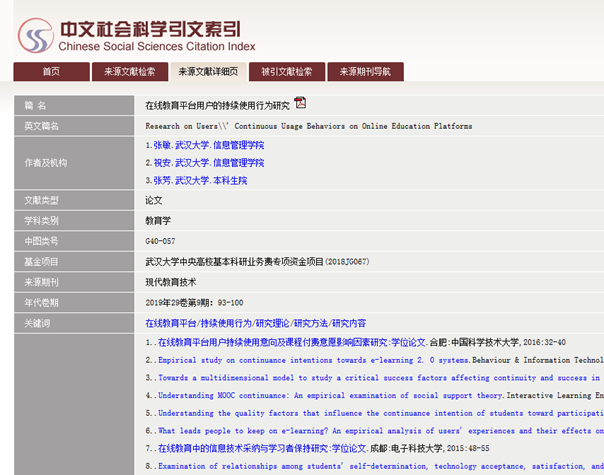Click the source journal 现代教育技术
The height and width of the screenshot is (475, 604).
click(x=171, y=282)
